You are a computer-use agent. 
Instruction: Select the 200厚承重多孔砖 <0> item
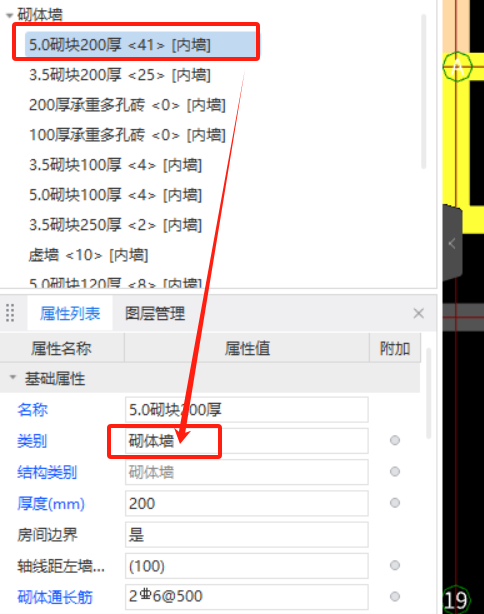[127, 105]
